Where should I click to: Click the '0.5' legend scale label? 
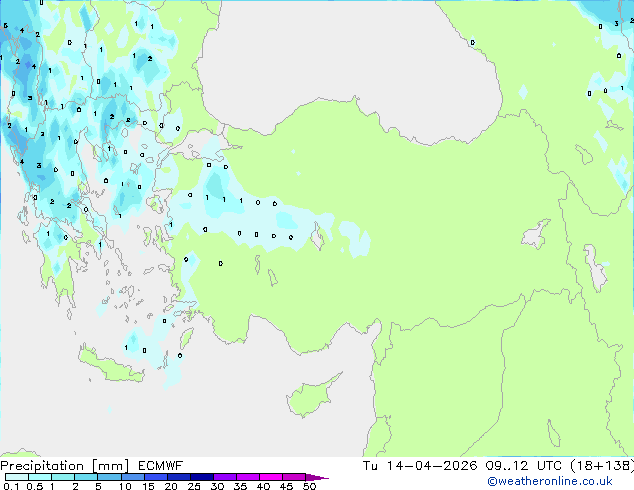35,486
